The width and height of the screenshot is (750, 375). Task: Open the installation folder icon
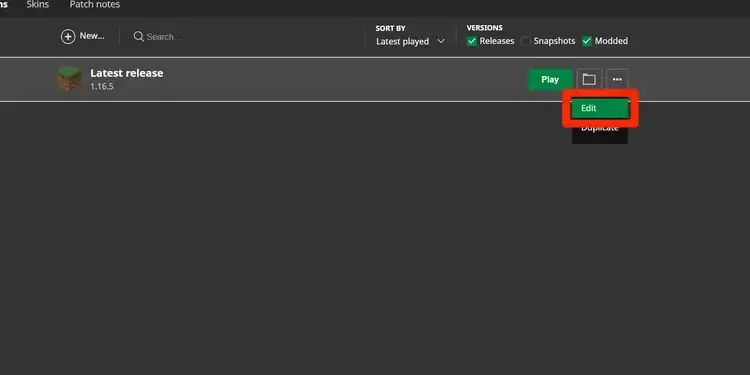tap(589, 79)
